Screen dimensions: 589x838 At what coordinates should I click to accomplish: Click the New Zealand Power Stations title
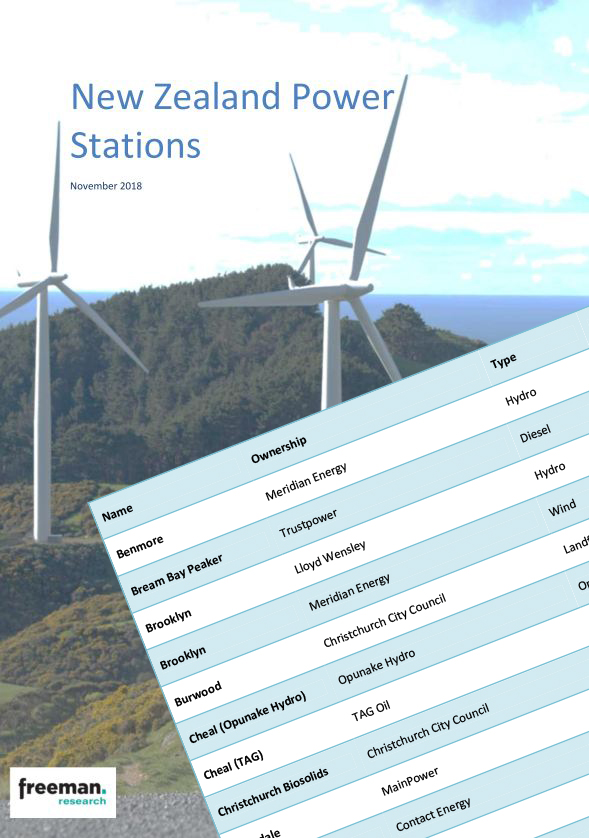232,121
